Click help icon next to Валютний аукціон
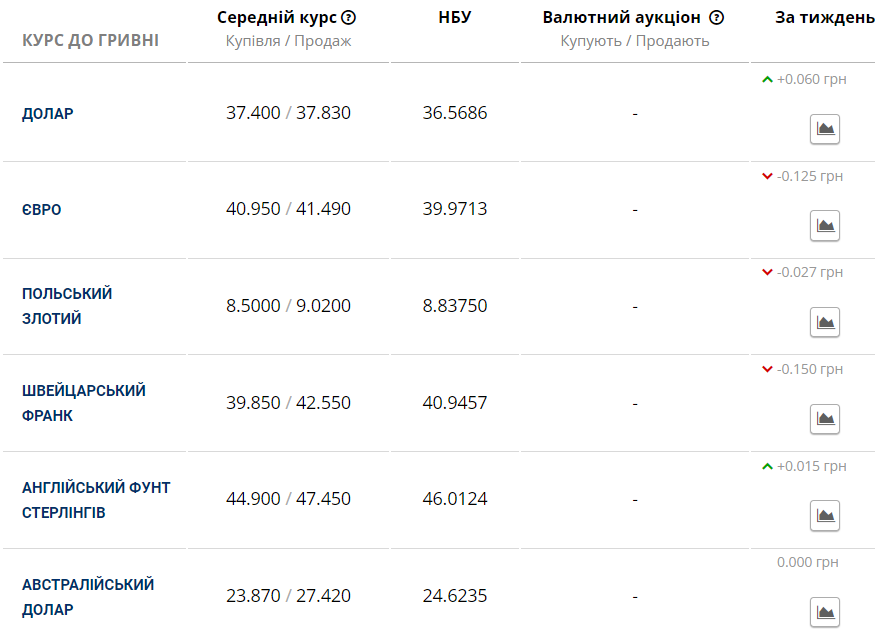875x643 pixels. 717,18
